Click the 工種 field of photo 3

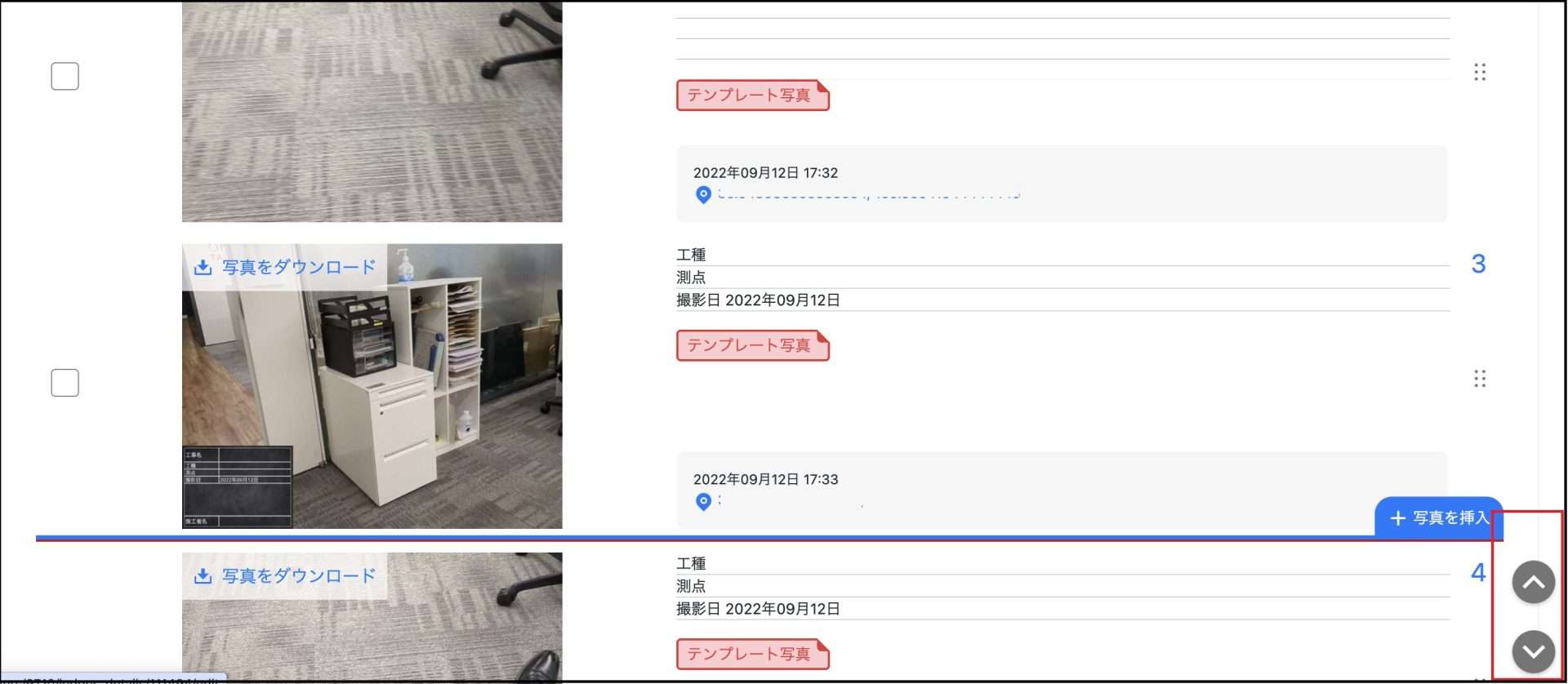coord(1062,255)
